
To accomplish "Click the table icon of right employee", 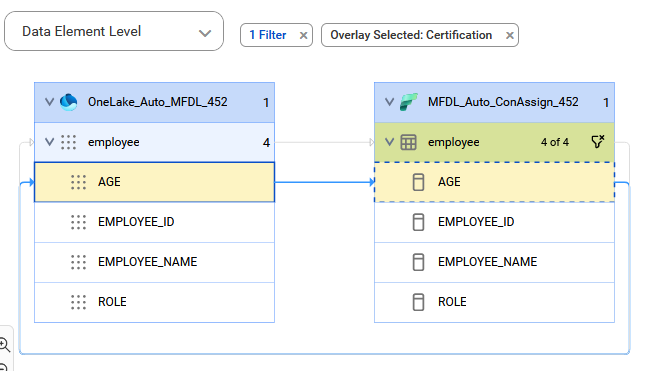I will coord(409,142).
